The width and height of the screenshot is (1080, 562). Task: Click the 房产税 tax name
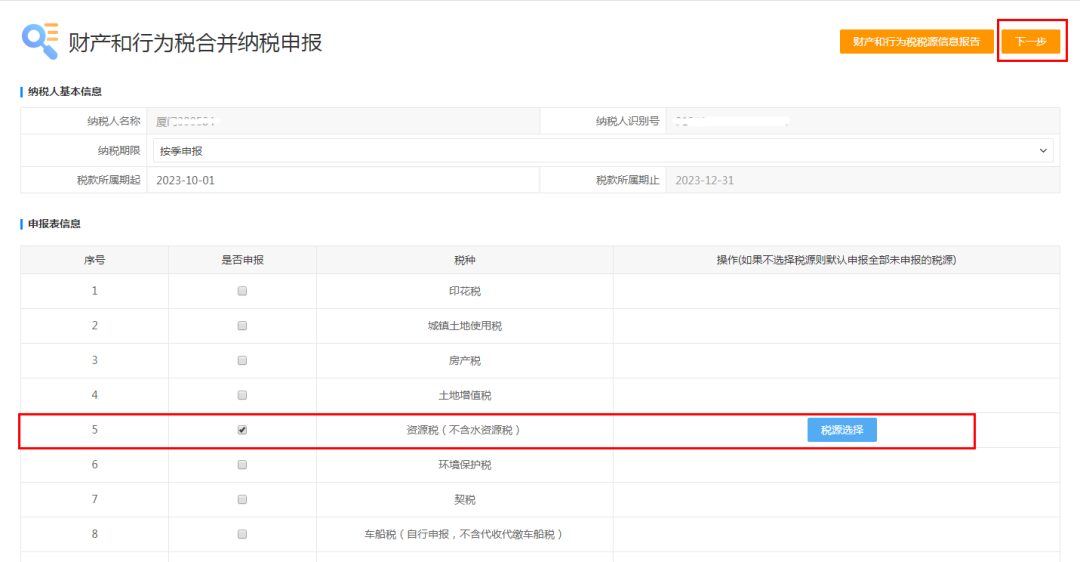(465, 361)
